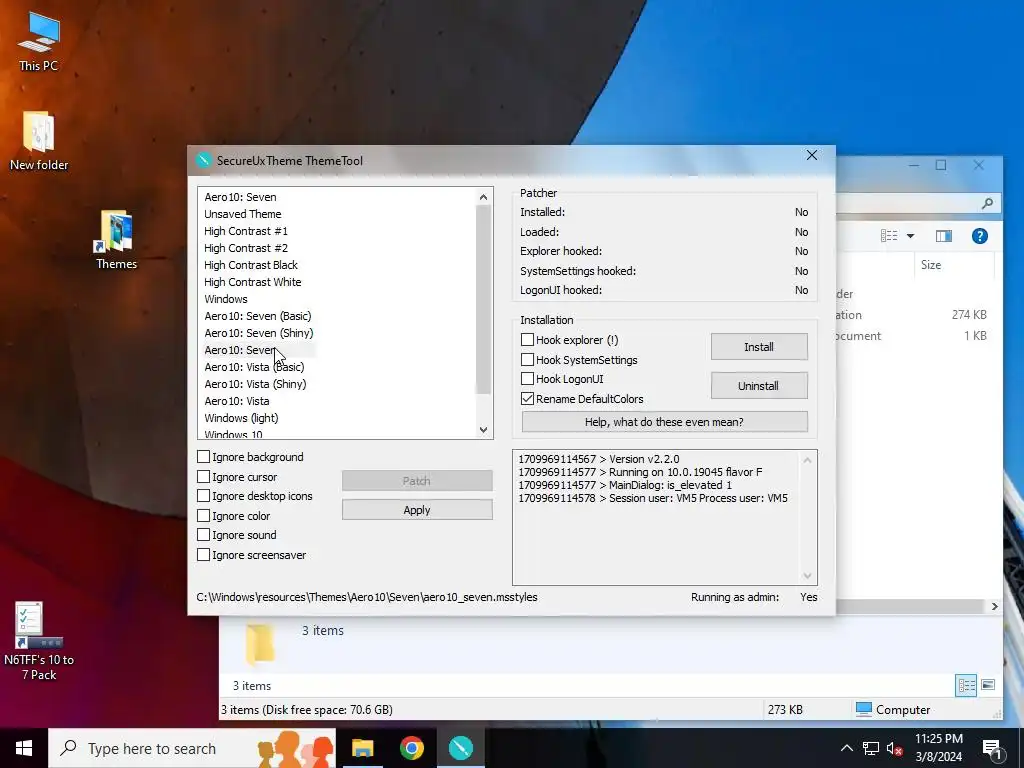Click ThemeTool title bar app icon
This screenshot has width=1024, height=768.
204,160
